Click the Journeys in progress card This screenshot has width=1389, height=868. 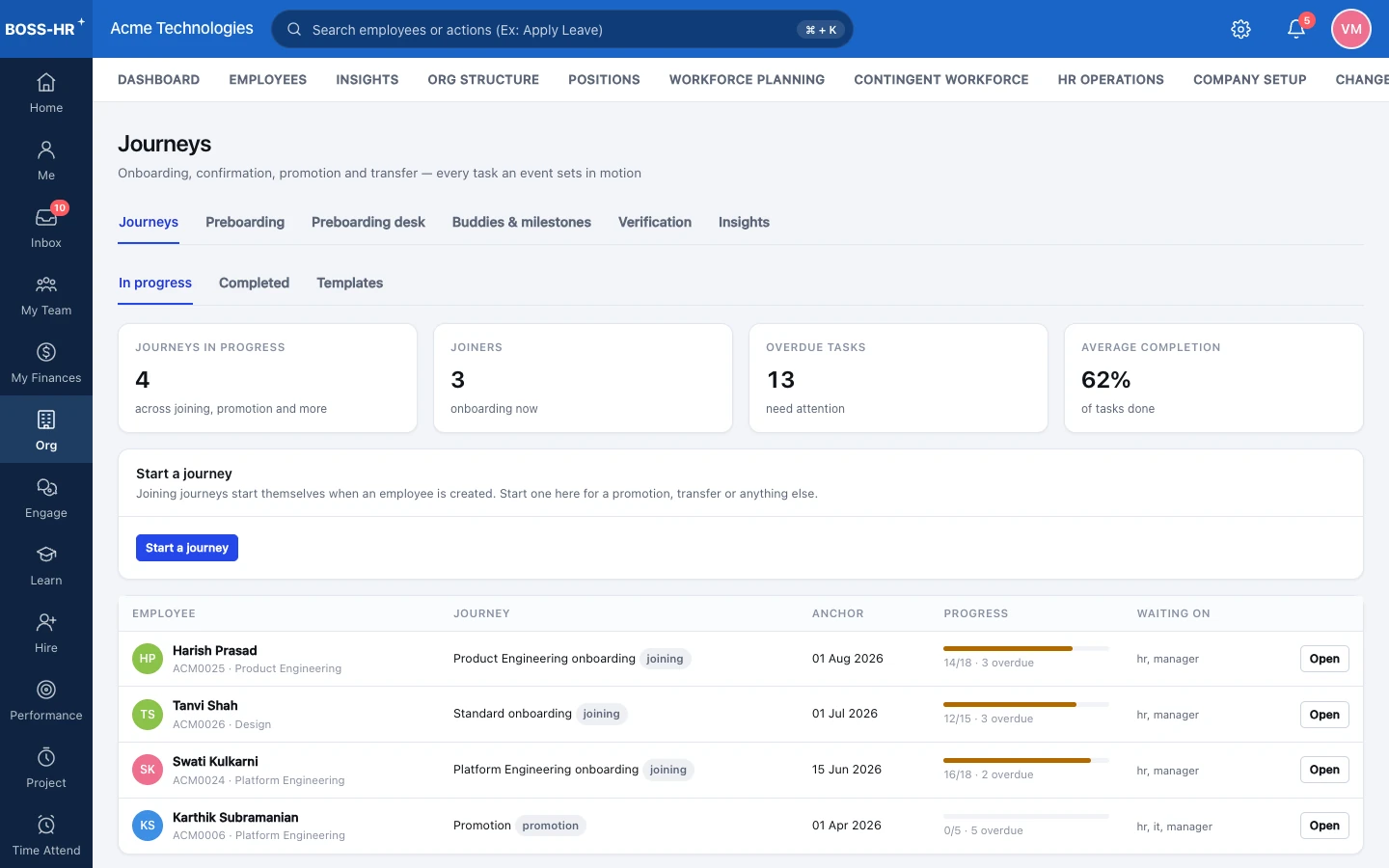[x=267, y=378]
